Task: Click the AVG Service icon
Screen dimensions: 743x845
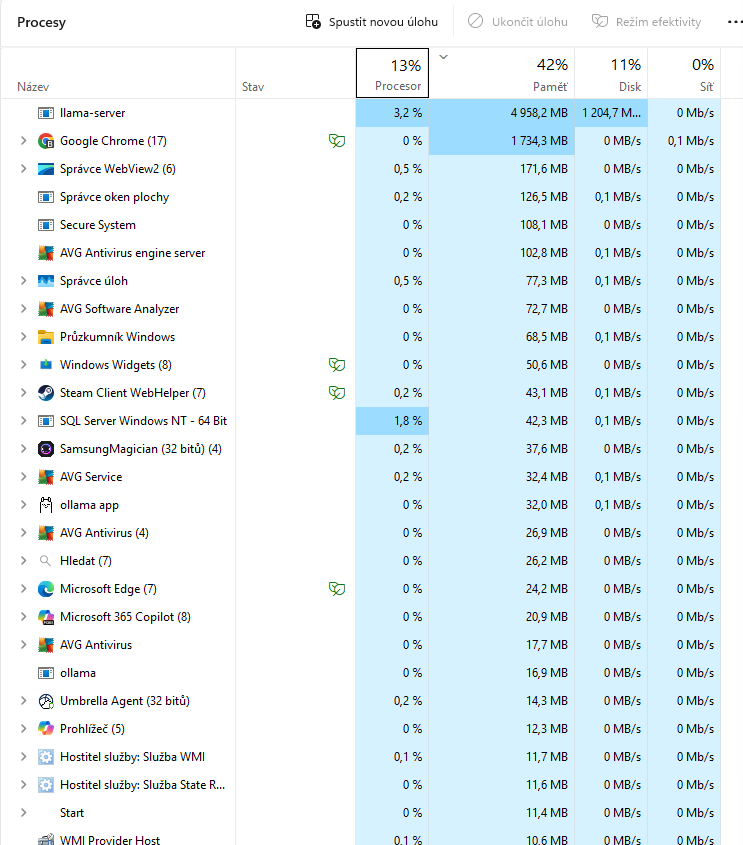Action: pyautogui.click(x=46, y=477)
